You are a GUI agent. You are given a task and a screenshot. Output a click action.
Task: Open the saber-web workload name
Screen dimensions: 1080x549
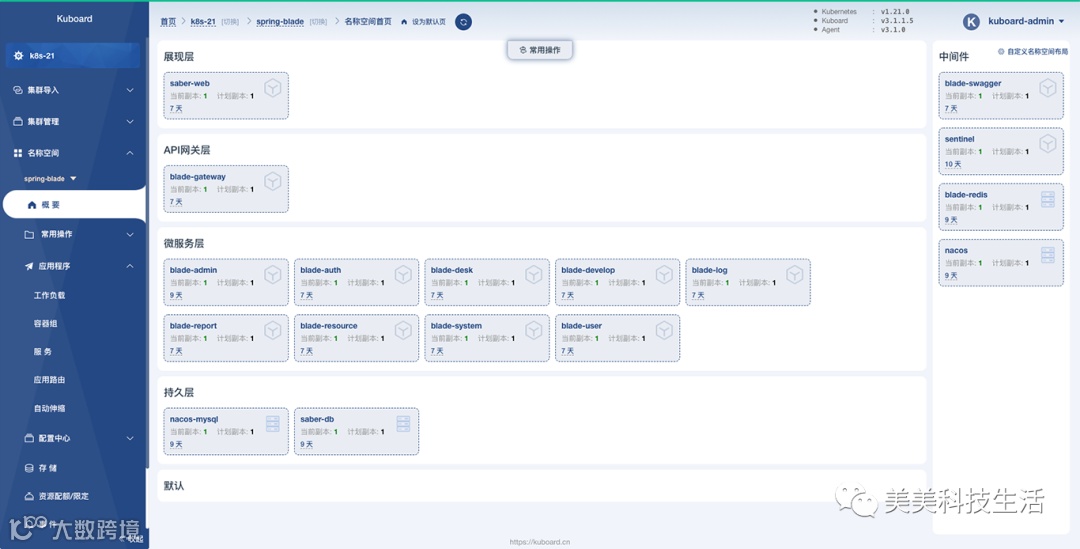pyautogui.click(x=189, y=83)
